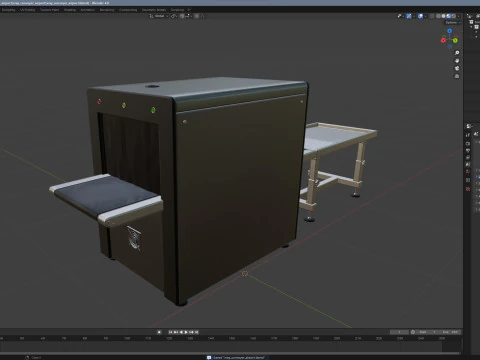Open the Compositing workspace tab
The width and height of the screenshot is (480, 360).
click(128, 10)
